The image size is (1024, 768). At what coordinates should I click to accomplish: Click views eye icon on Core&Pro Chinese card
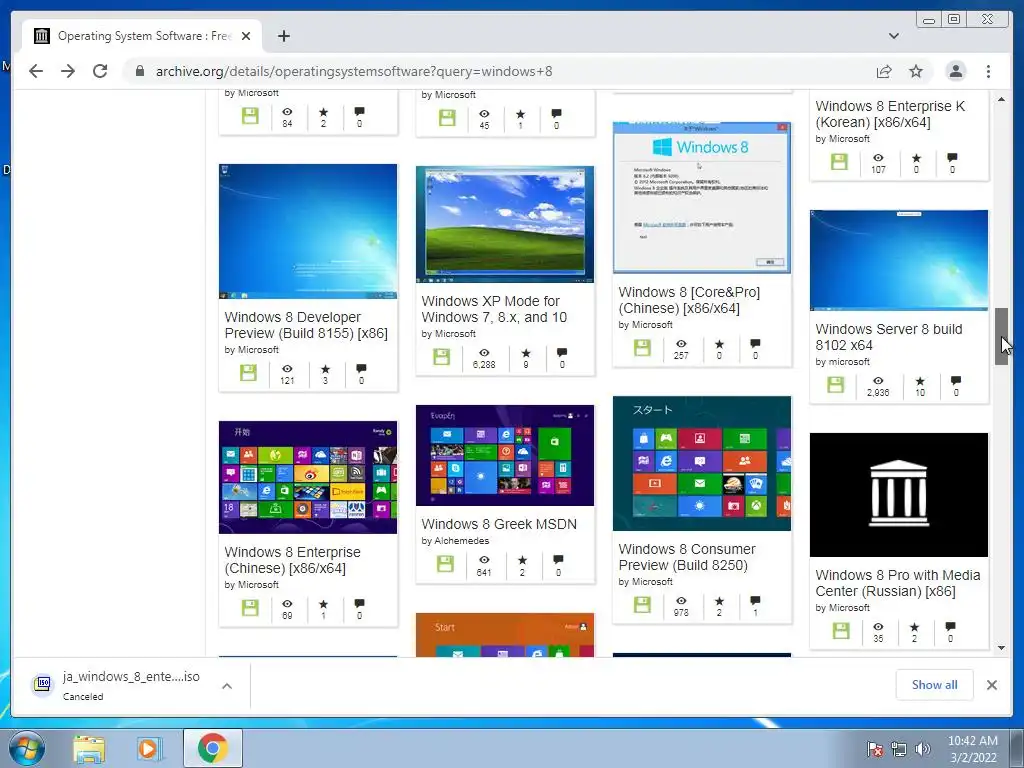point(681,344)
